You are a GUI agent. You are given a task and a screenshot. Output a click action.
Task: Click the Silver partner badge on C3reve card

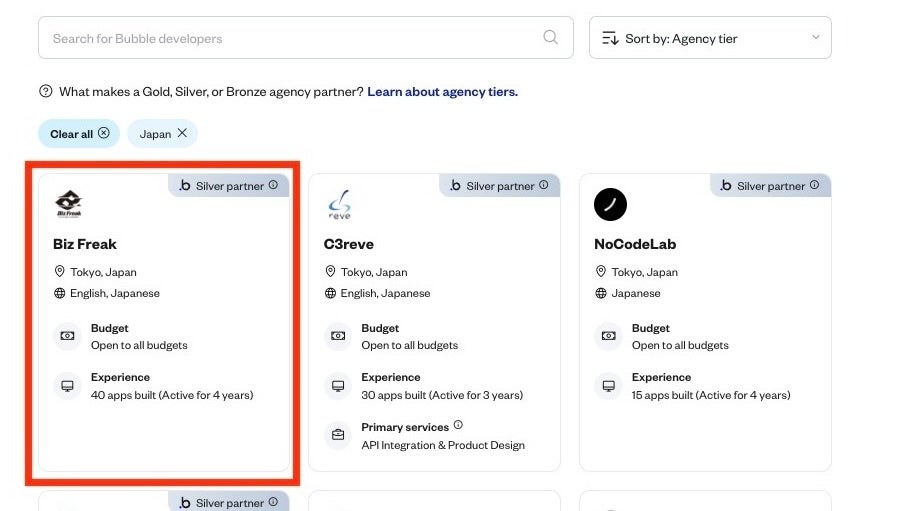(x=499, y=186)
